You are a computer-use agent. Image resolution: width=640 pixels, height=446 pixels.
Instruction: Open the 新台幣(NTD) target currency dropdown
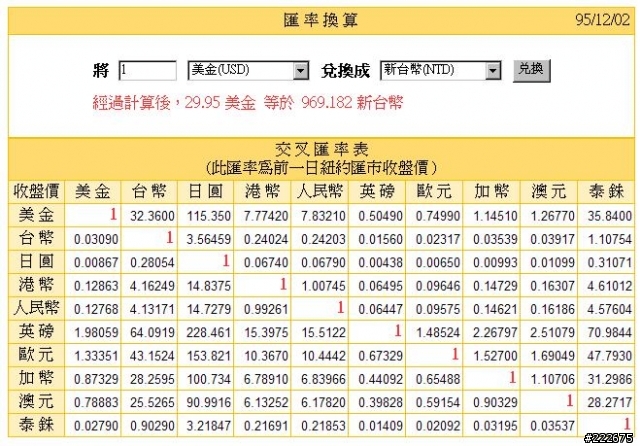(440, 71)
